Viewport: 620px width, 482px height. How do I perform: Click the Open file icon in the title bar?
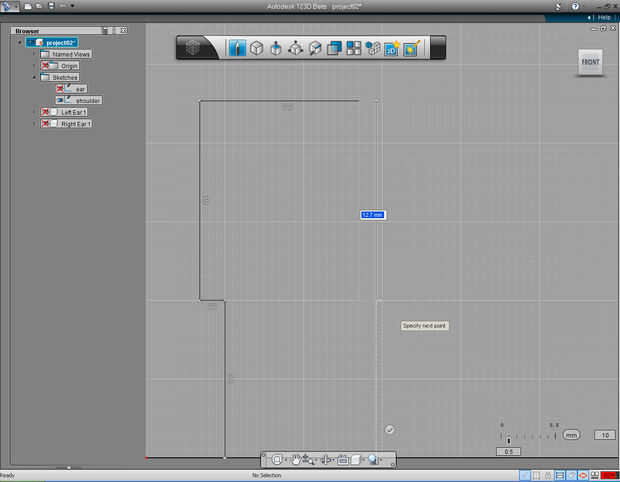39,6
